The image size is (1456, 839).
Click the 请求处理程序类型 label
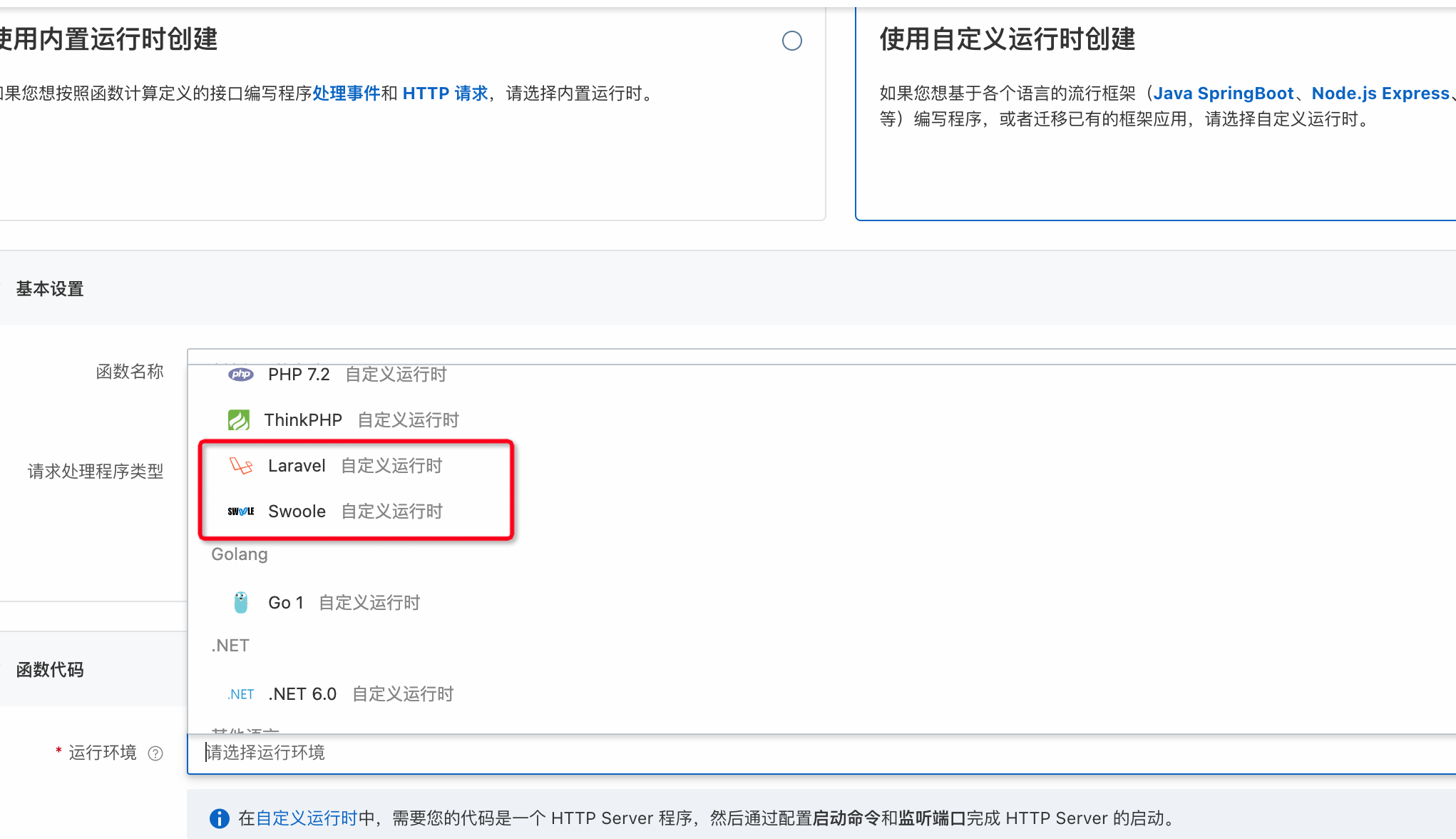[96, 472]
